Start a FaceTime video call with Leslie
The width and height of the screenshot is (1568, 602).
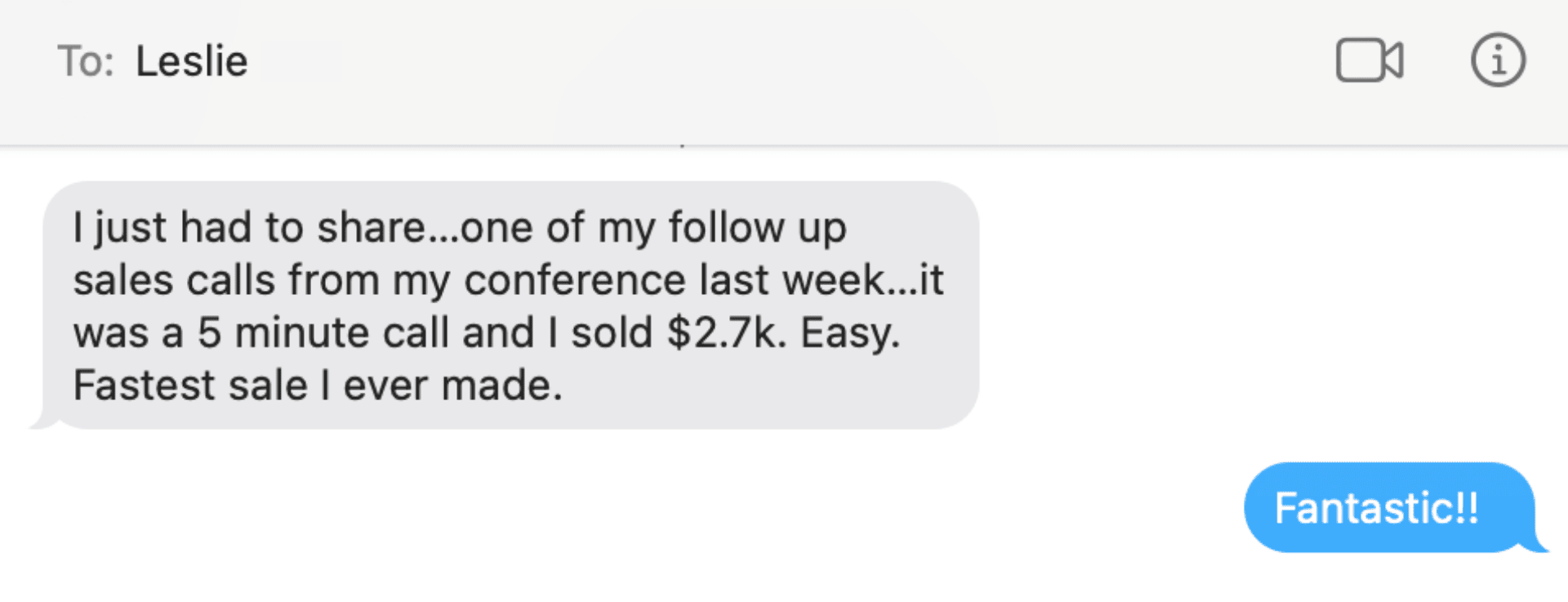click(x=1370, y=60)
